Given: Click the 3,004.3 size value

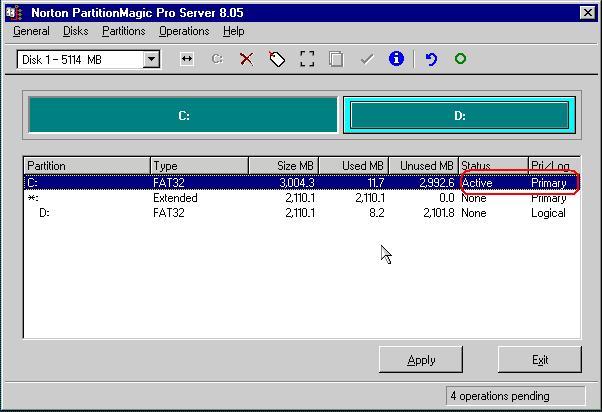Looking at the screenshot, I should coord(297,183).
